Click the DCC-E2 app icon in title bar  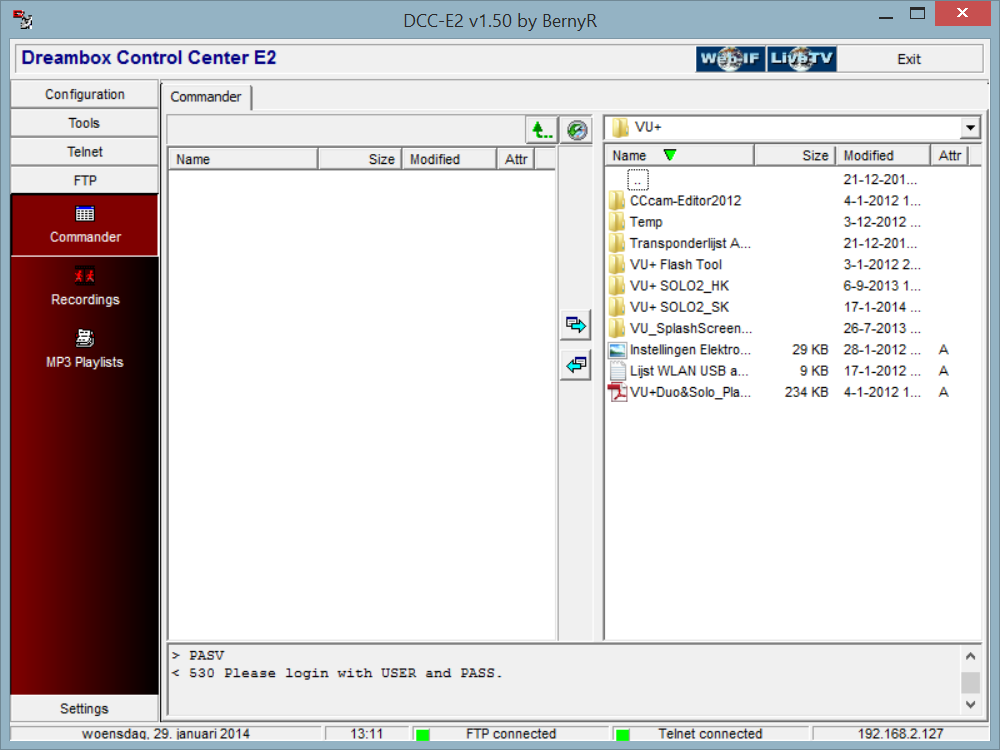point(23,20)
